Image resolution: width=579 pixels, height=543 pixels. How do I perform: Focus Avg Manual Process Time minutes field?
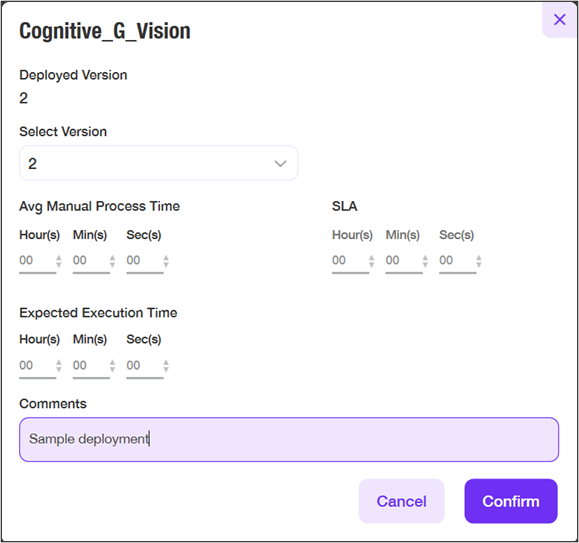point(91,261)
